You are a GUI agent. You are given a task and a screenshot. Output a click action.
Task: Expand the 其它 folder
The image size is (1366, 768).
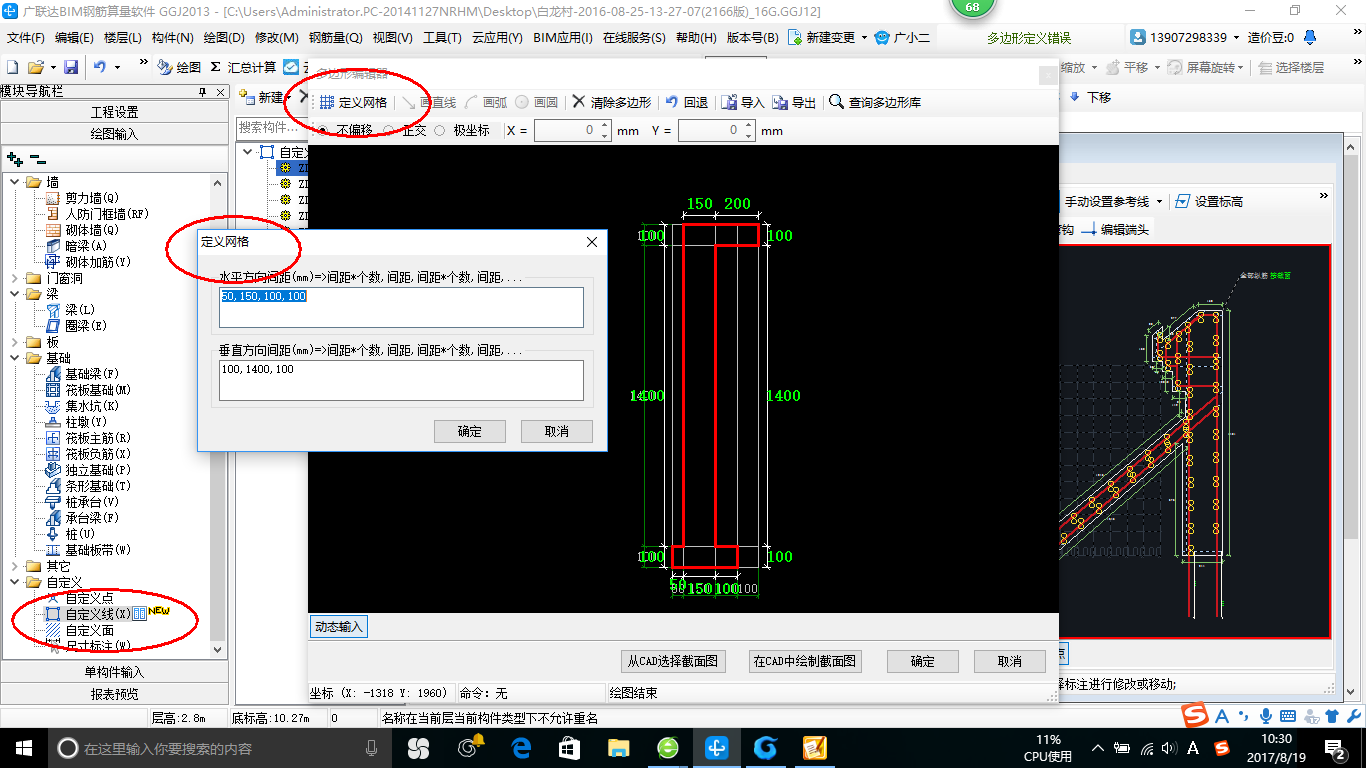tap(14, 566)
